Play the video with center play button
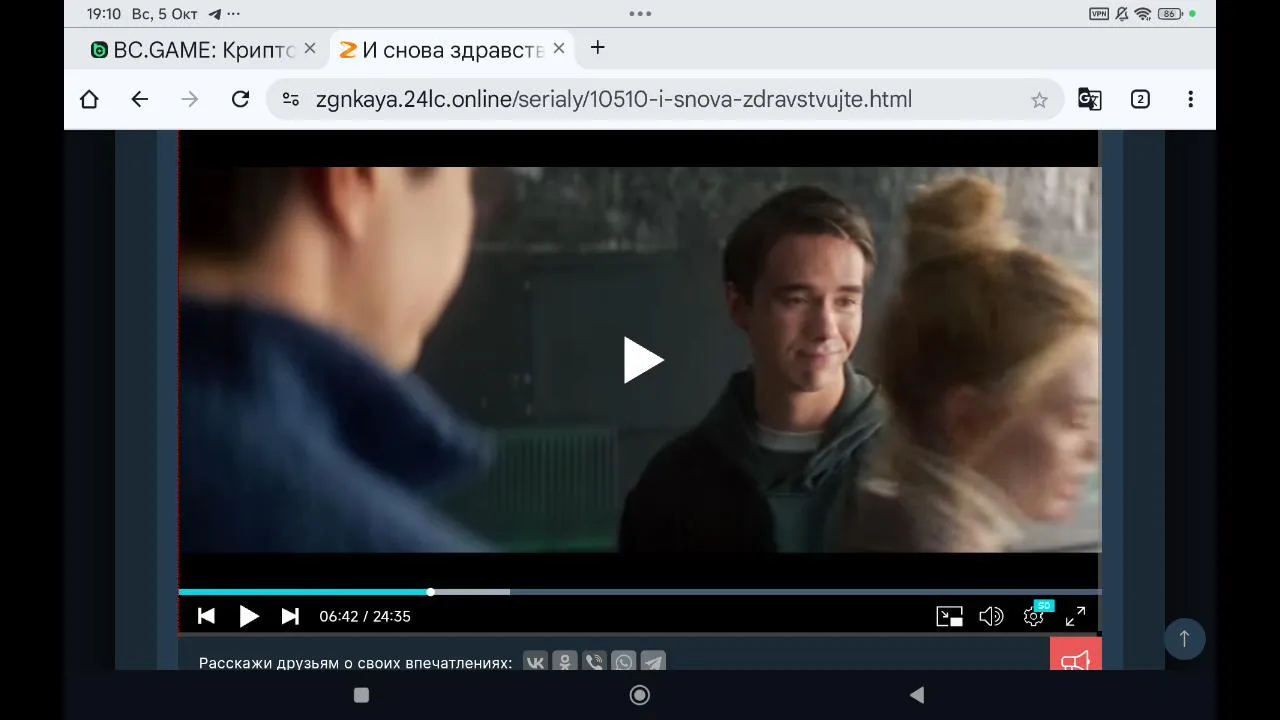 pos(643,360)
